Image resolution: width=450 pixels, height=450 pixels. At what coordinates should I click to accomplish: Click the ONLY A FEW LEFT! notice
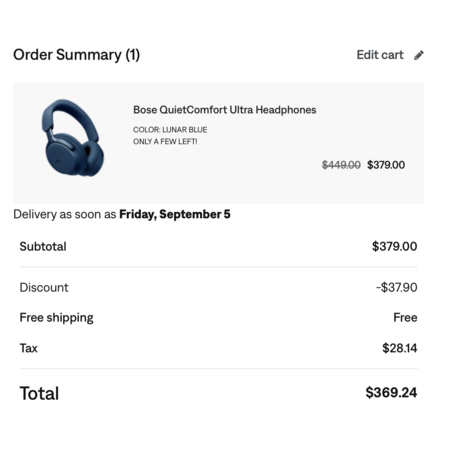click(x=165, y=142)
